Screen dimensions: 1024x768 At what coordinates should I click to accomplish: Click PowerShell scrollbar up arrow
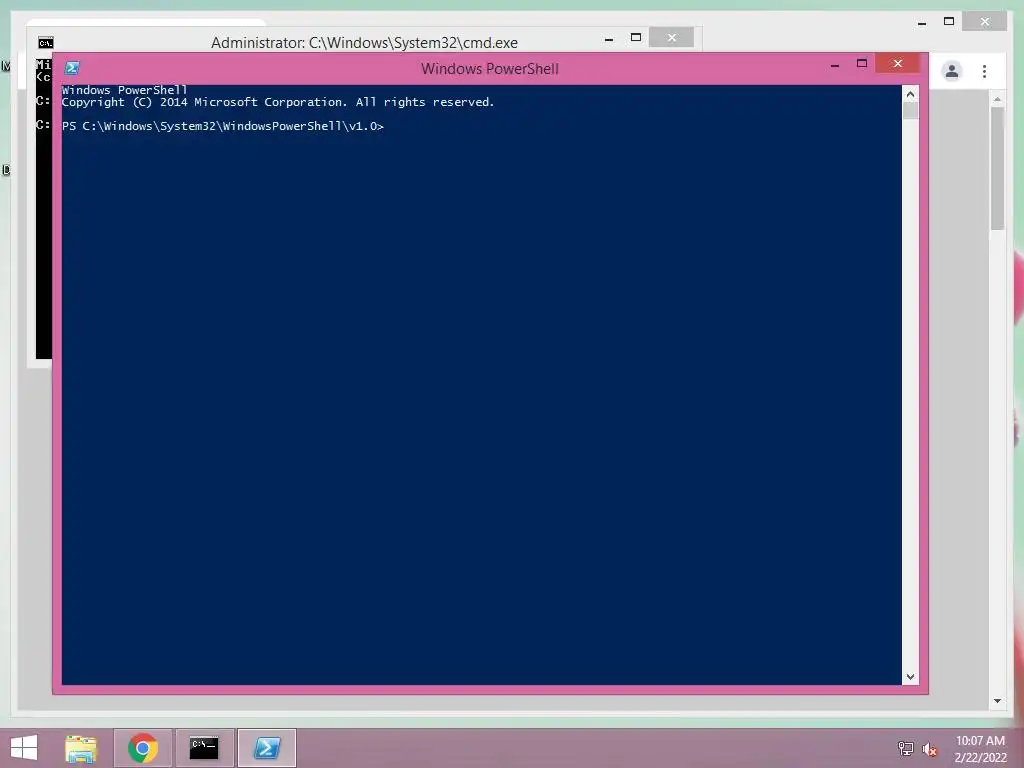[910, 94]
